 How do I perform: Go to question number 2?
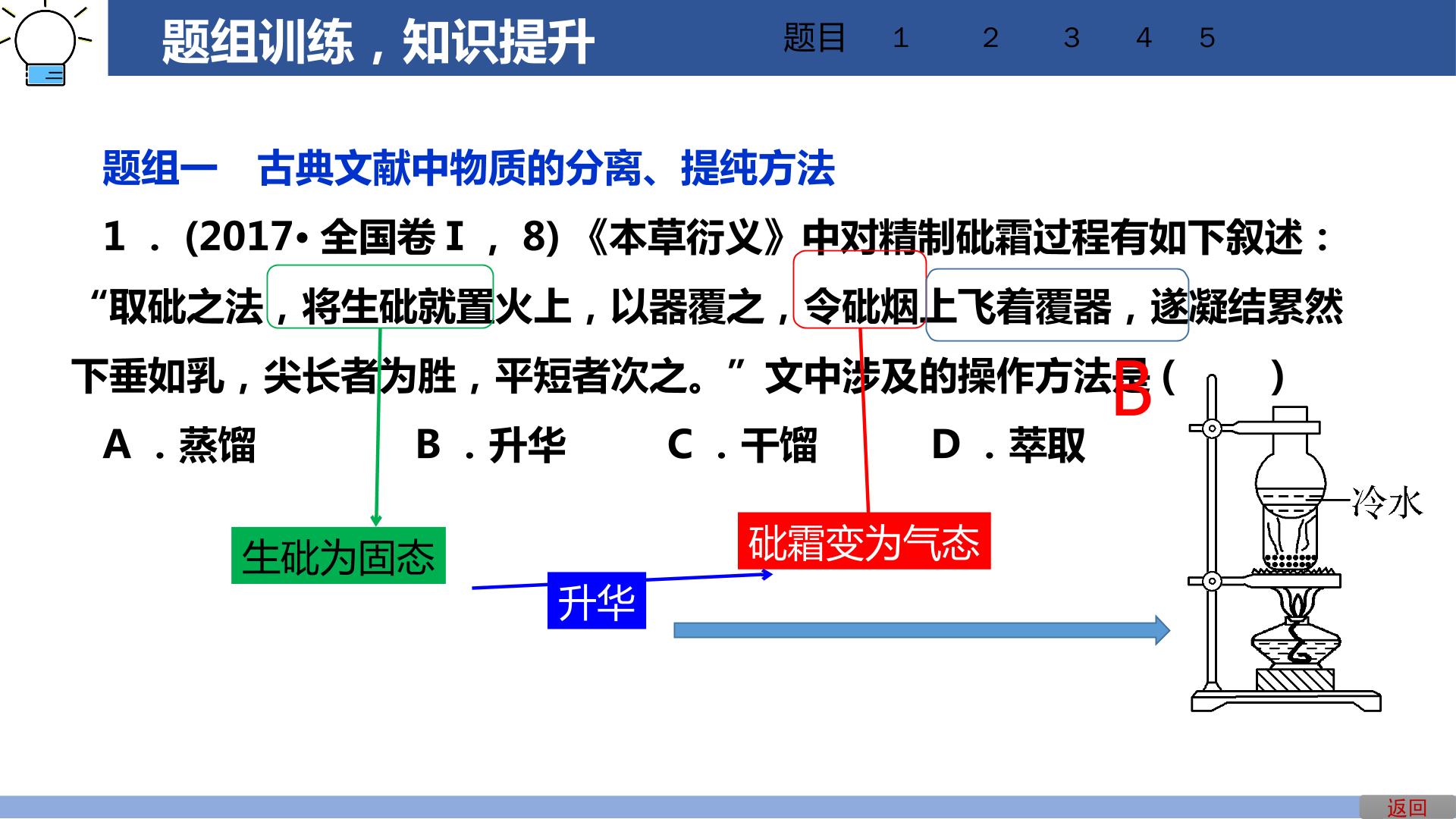[x=990, y=38]
